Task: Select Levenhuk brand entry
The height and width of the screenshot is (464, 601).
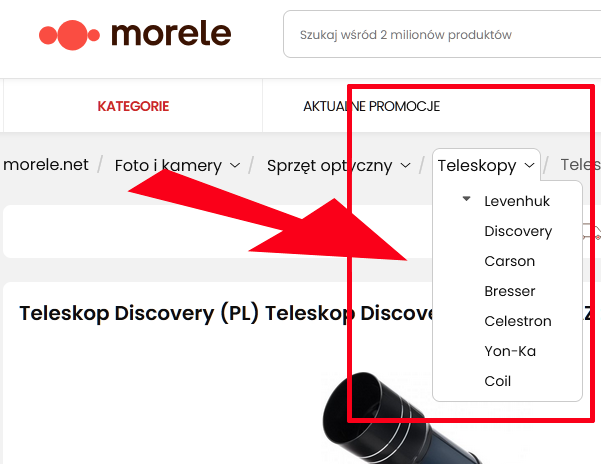Action: click(517, 201)
